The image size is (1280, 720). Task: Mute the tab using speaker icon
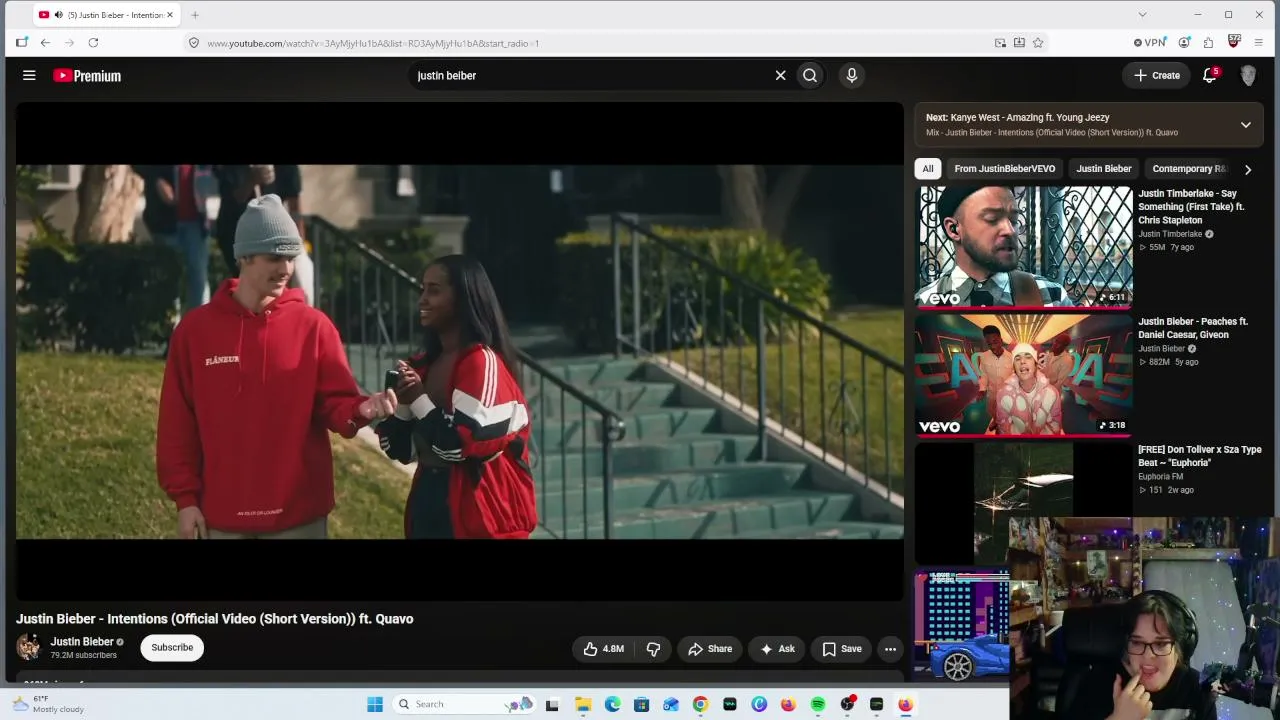(x=59, y=15)
